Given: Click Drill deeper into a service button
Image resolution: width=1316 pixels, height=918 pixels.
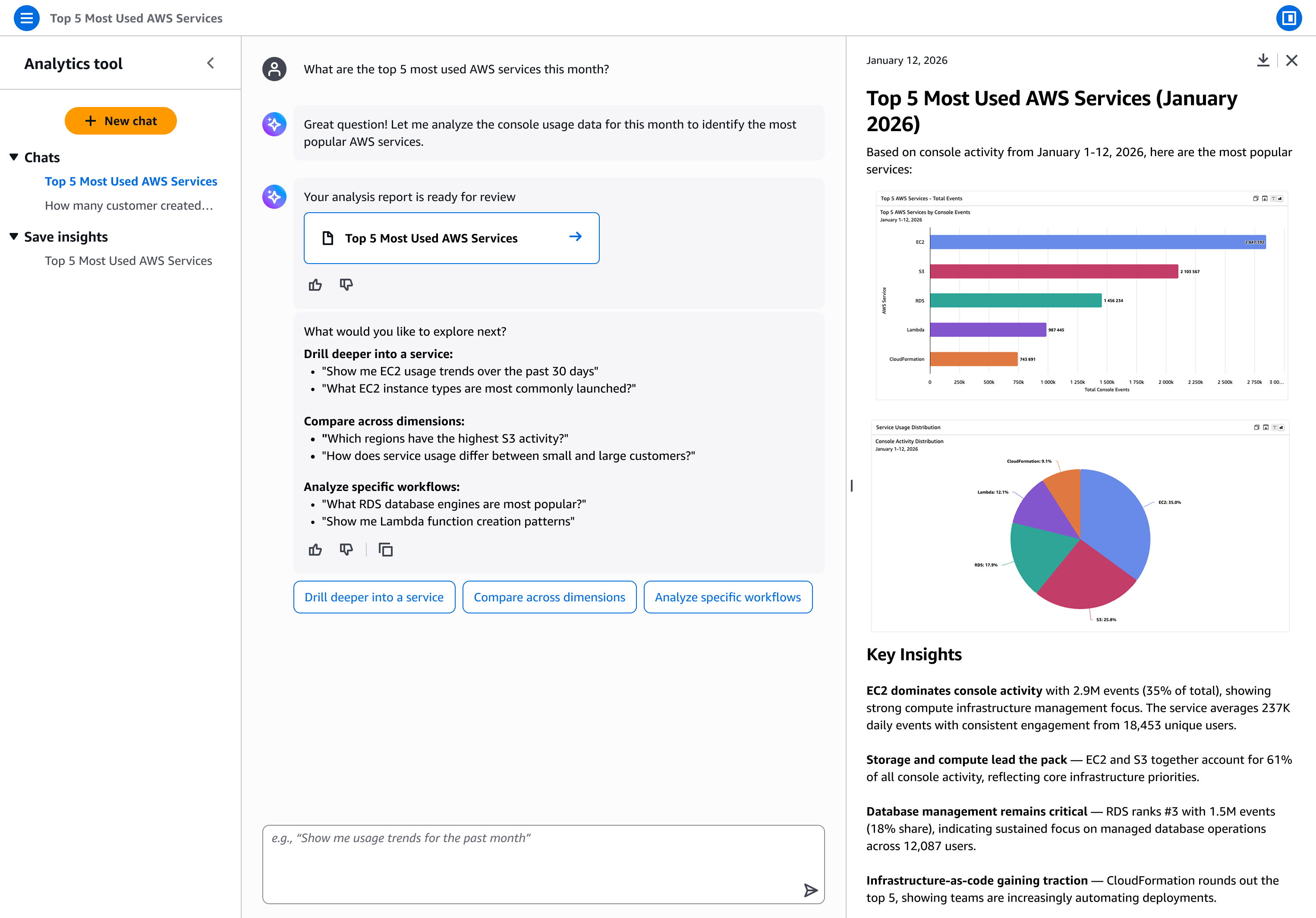Looking at the screenshot, I should [x=374, y=597].
